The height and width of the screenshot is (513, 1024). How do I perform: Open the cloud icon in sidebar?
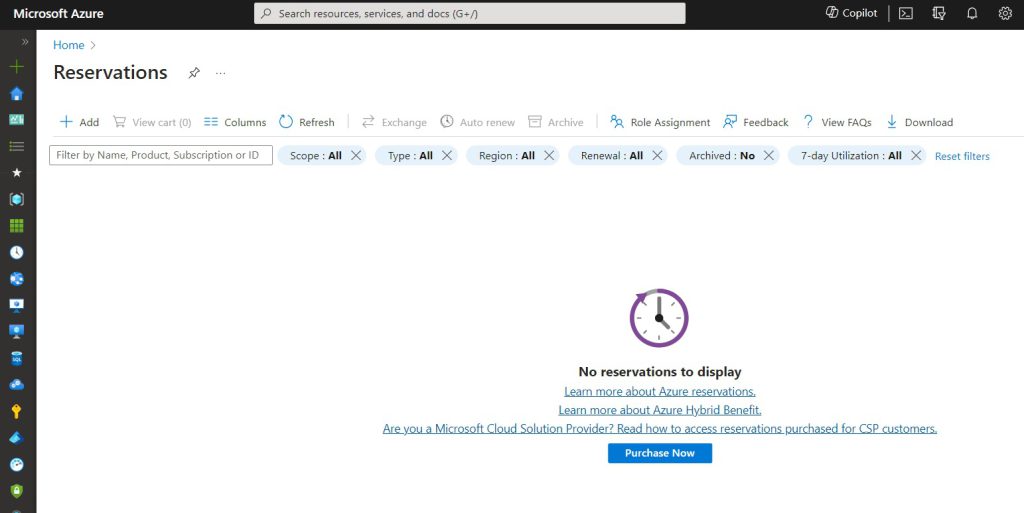(17, 385)
